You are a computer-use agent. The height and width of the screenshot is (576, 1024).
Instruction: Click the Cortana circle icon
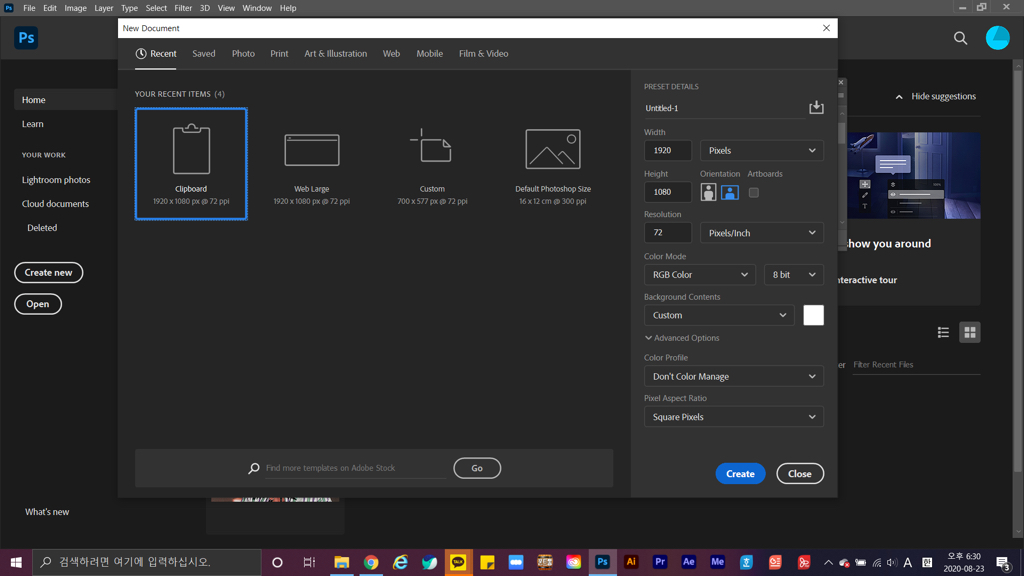click(277, 562)
